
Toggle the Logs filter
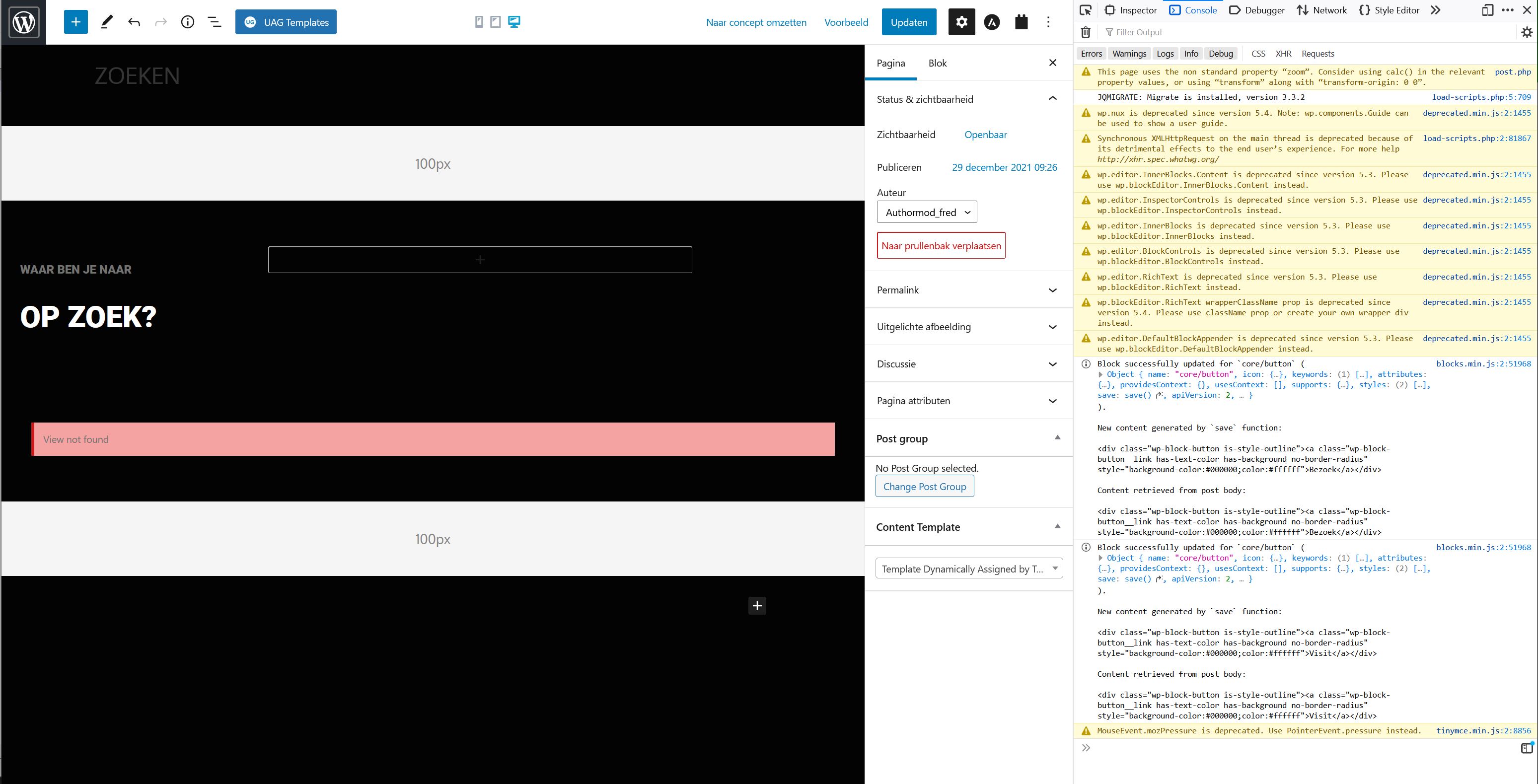pos(1165,54)
